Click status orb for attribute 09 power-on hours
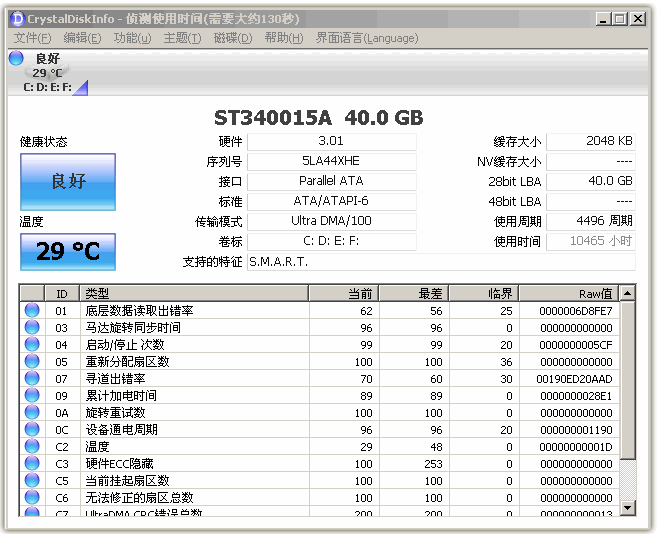The image size is (657, 539). click(32, 396)
